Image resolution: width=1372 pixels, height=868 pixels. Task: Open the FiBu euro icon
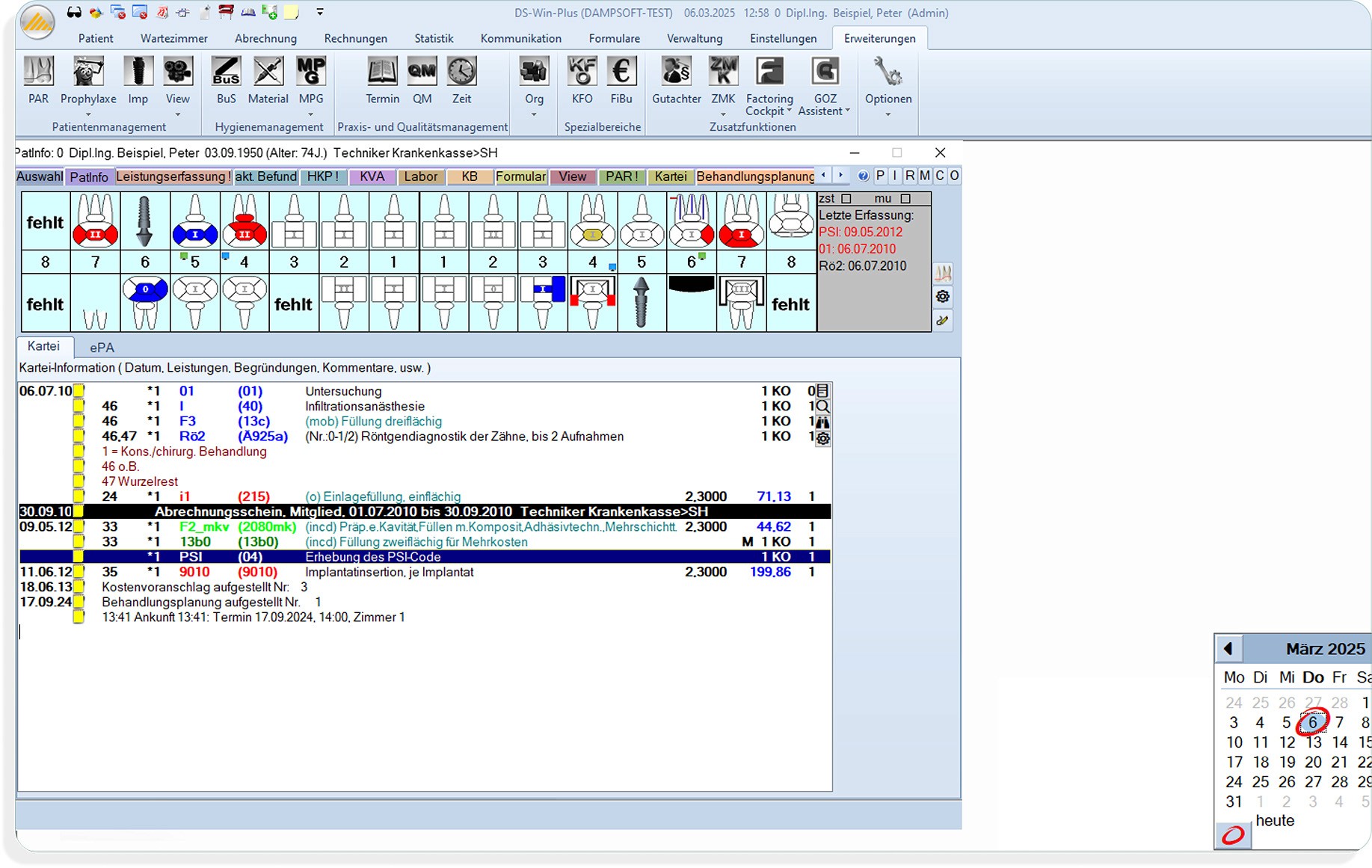[x=621, y=72]
